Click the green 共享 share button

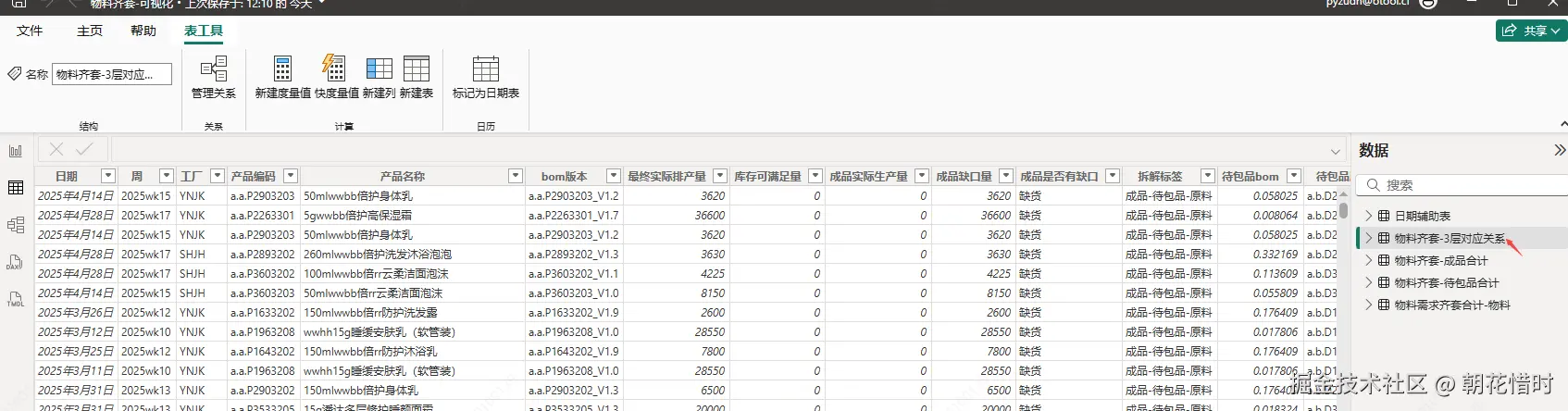(x=1531, y=31)
